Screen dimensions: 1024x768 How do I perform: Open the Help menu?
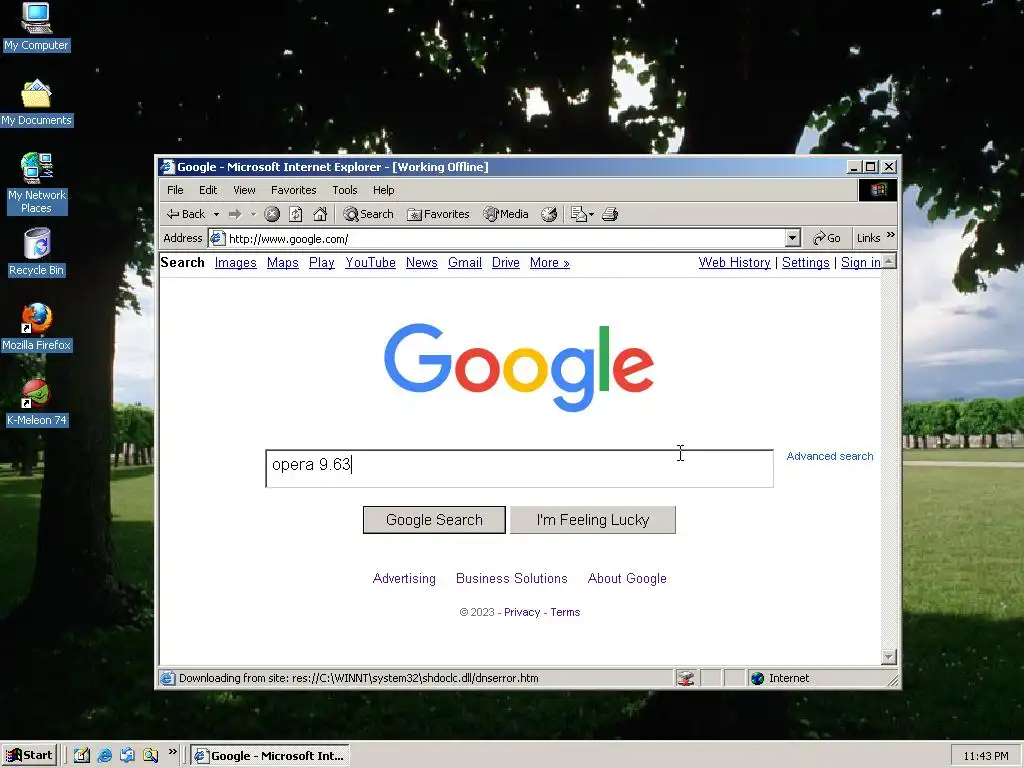point(383,190)
